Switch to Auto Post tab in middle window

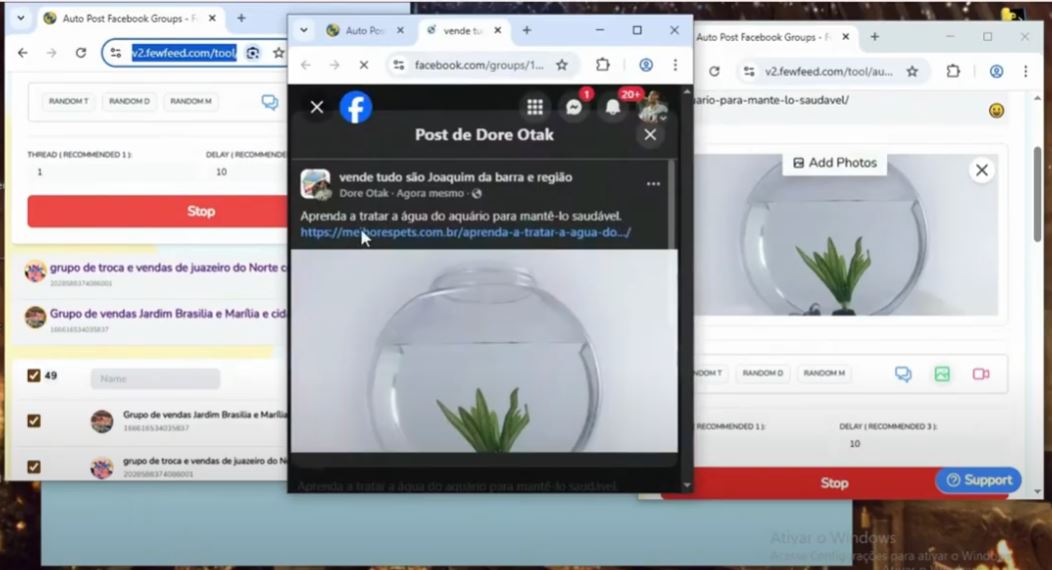[364, 30]
